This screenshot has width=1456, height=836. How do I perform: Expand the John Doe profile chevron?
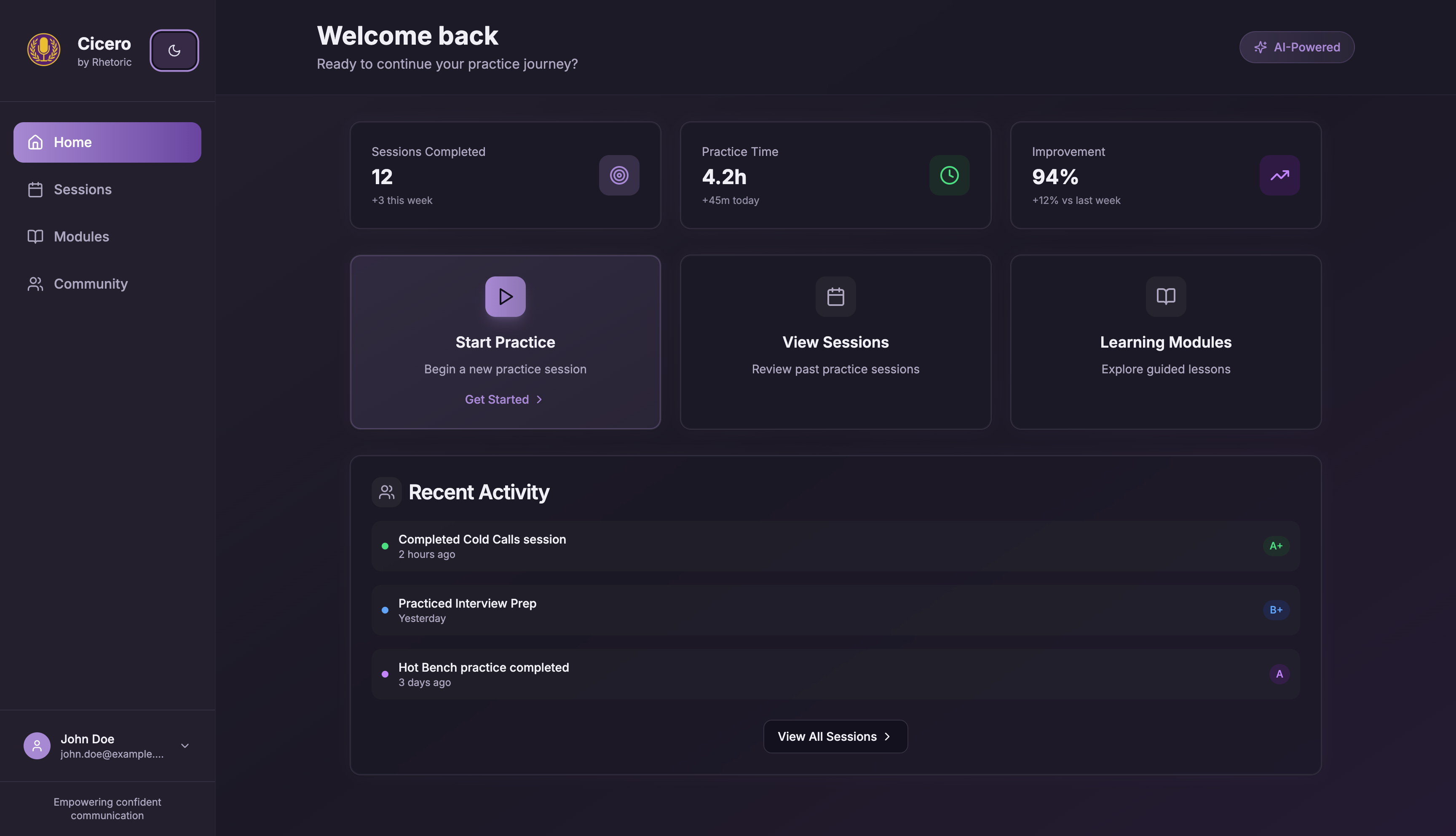coord(184,745)
